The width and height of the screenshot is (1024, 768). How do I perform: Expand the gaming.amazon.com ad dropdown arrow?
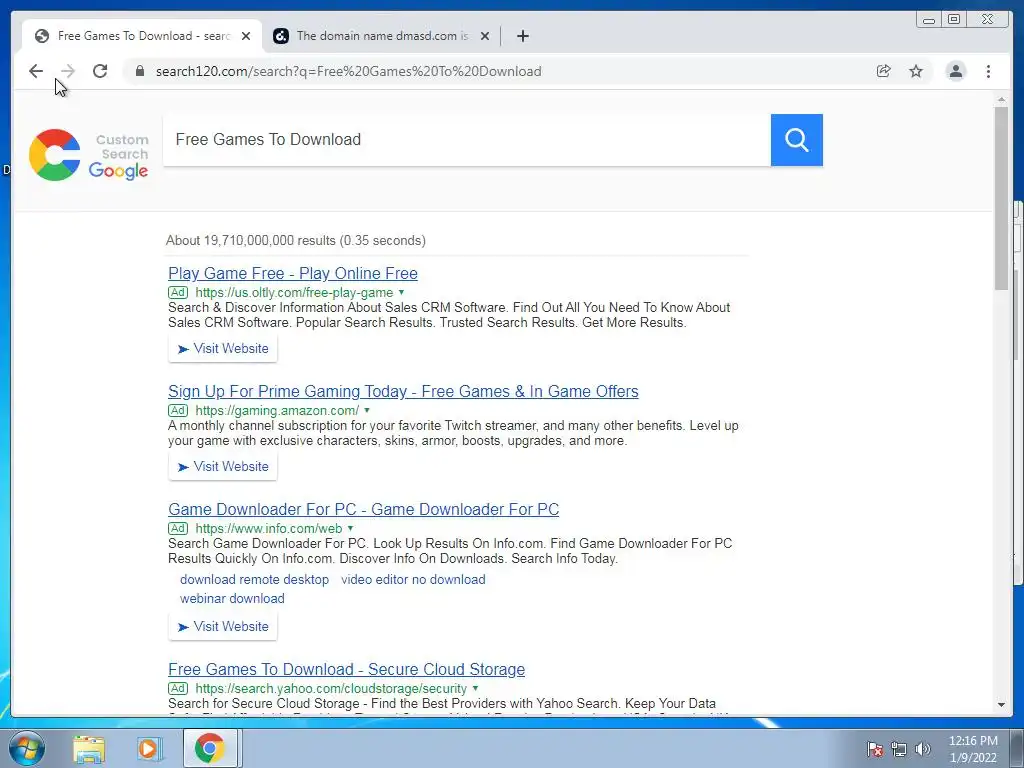coord(367,410)
